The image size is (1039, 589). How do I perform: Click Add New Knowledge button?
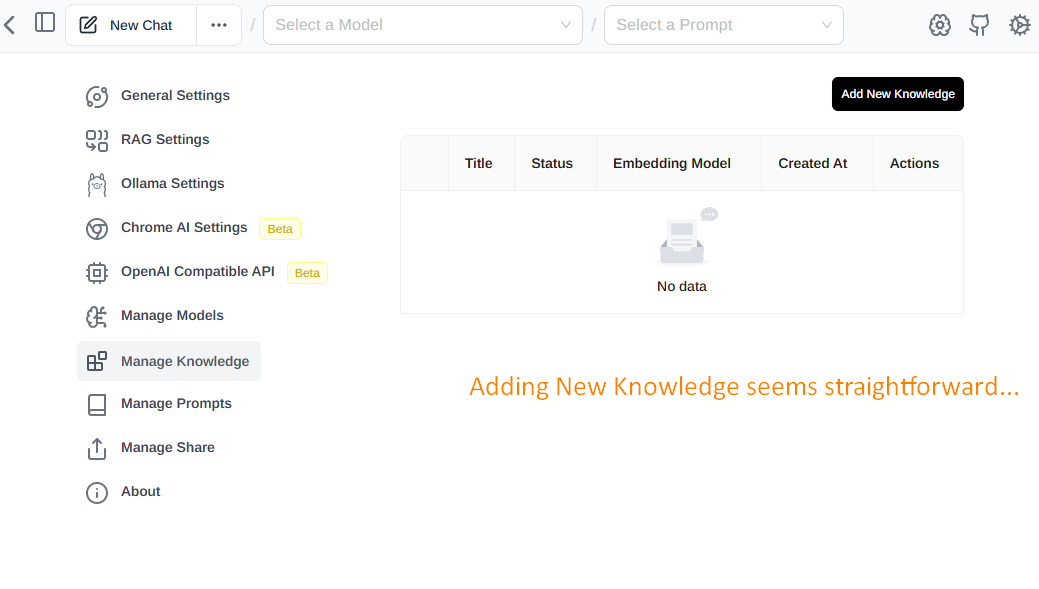pos(897,94)
